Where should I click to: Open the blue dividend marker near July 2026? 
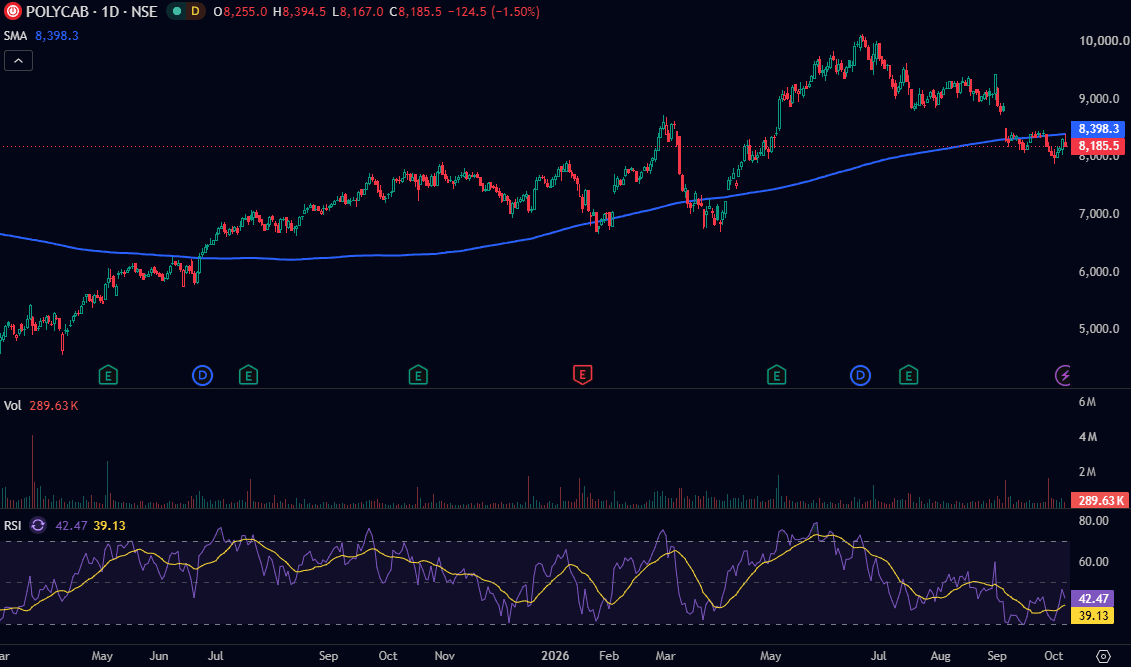click(860, 375)
